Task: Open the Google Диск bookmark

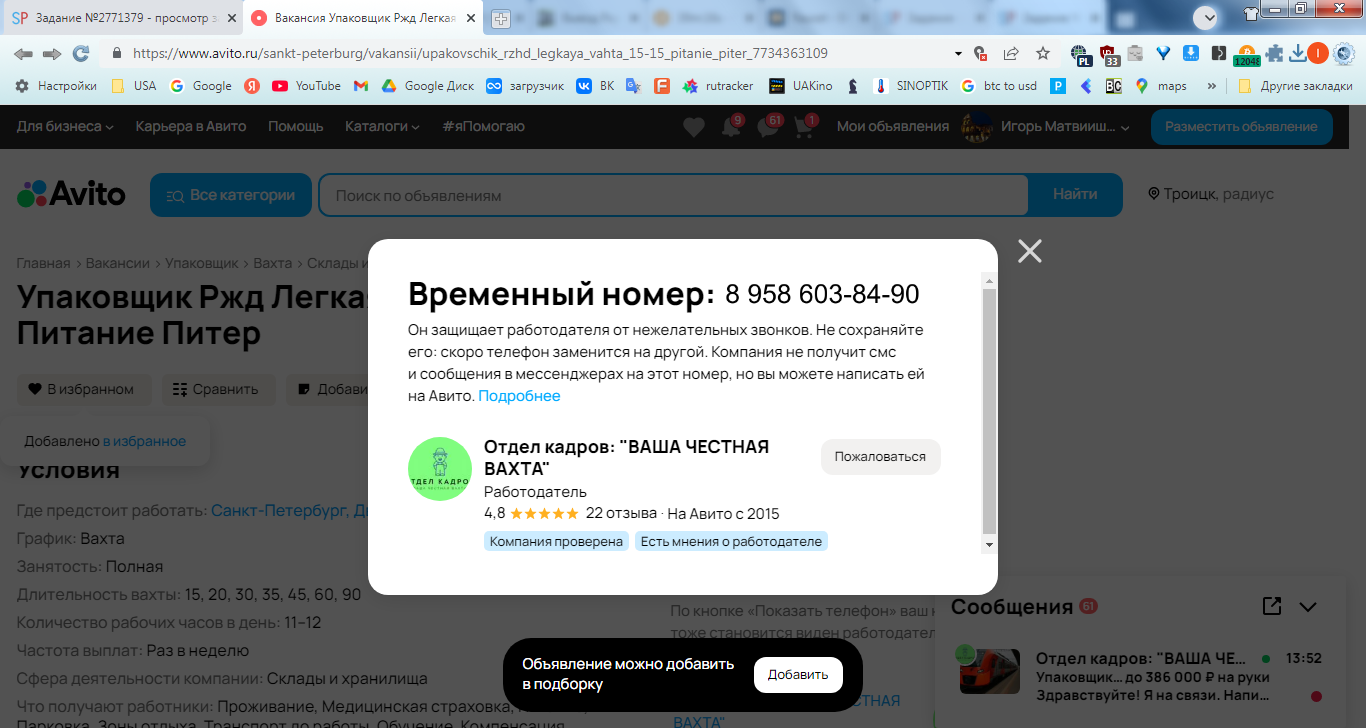Action: click(x=428, y=86)
